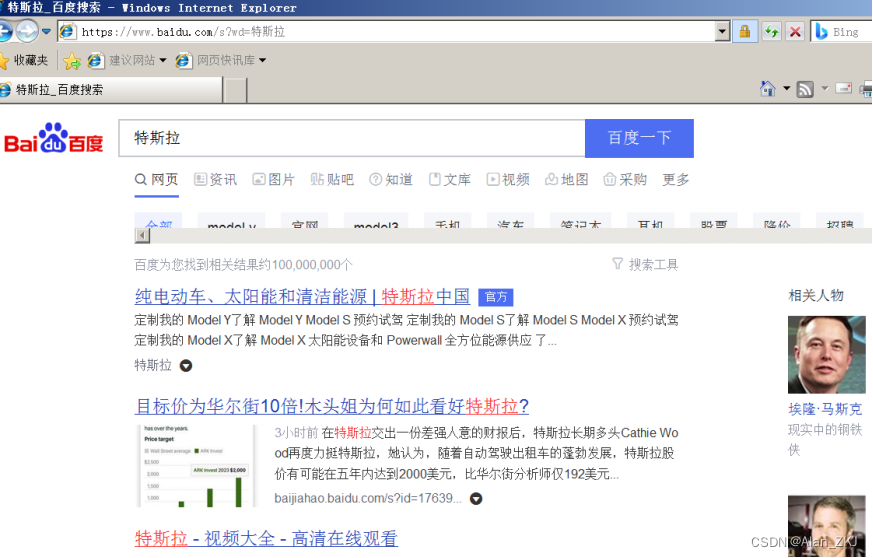Select the 特斯拉_百度搜索 browser tab
Viewport: 873px width, 558px height.
[x=111, y=90]
